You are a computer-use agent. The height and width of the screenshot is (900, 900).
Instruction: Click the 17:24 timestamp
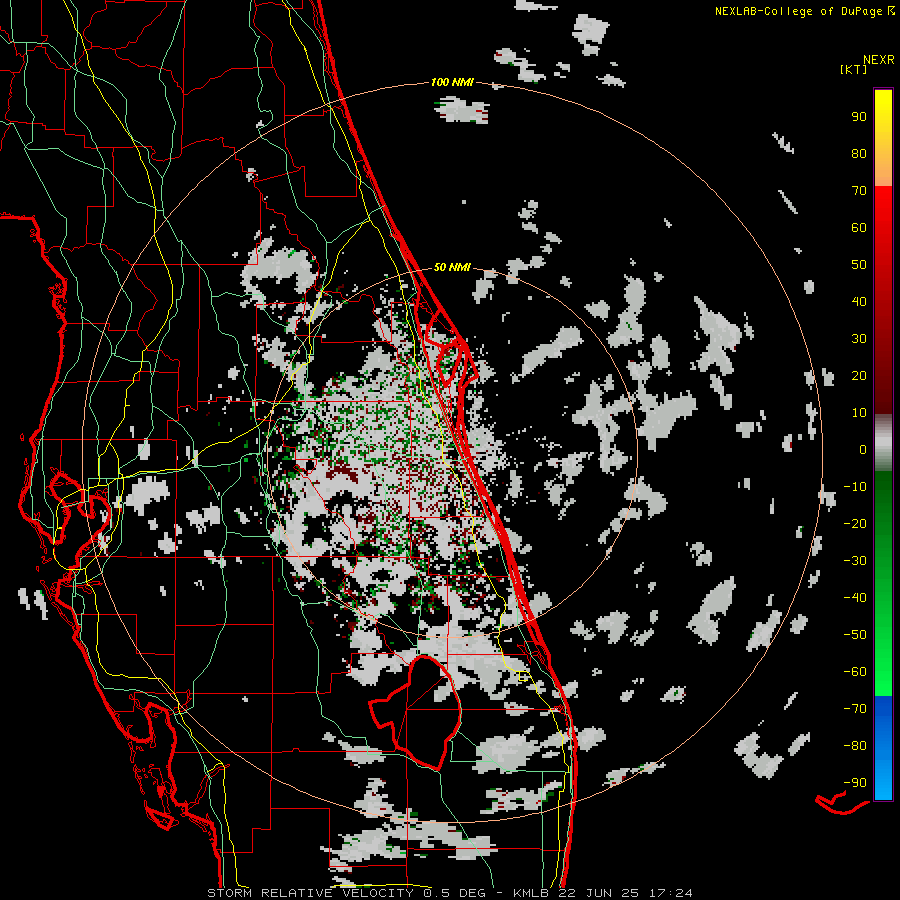pyautogui.click(x=671, y=893)
